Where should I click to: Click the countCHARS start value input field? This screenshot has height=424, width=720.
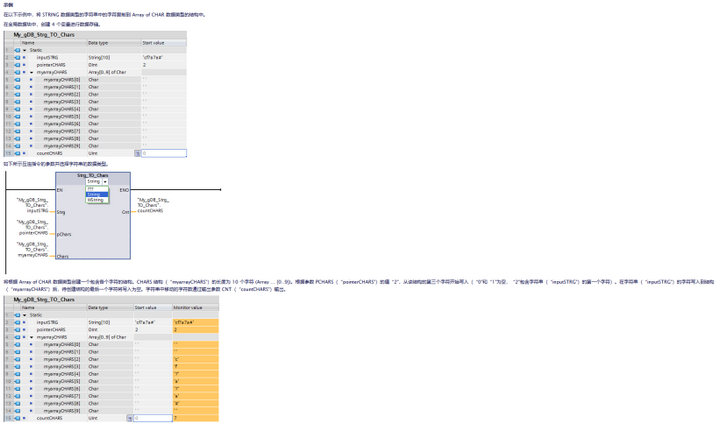click(163, 153)
